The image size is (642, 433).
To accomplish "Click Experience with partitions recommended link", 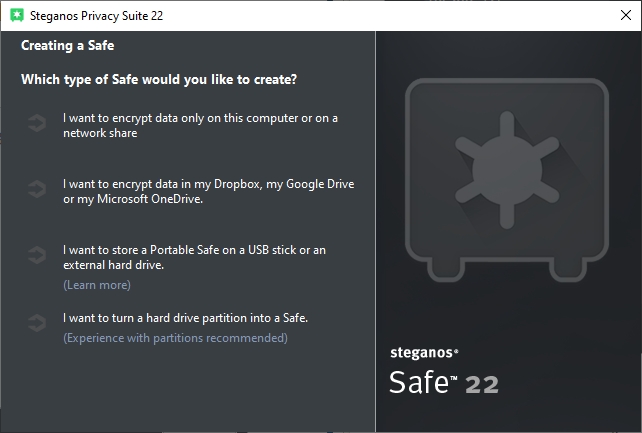I will [175, 338].
